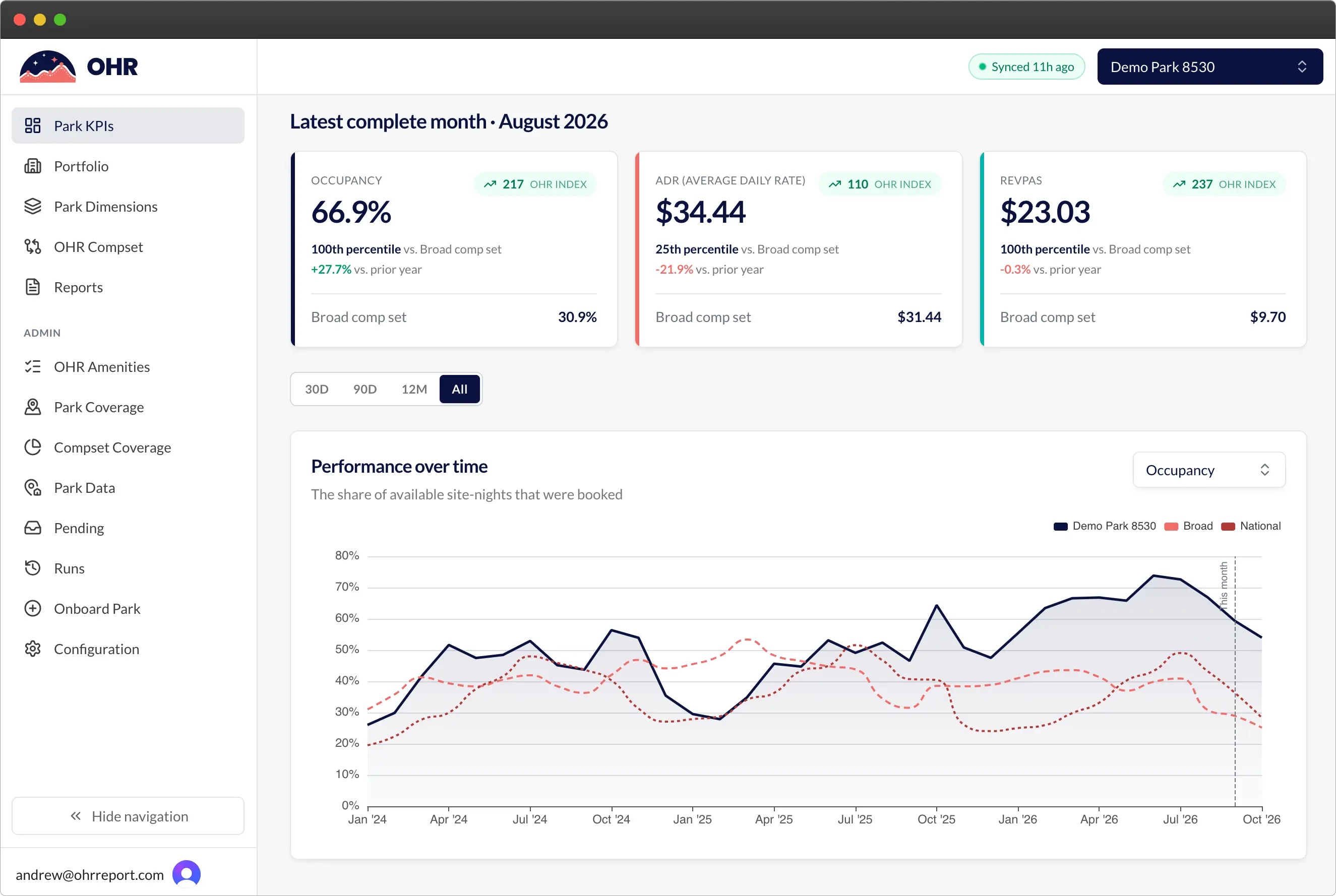Viewport: 1336px width, 896px height.
Task: Click the Compset Coverage pie chart icon
Action: pyautogui.click(x=33, y=447)
